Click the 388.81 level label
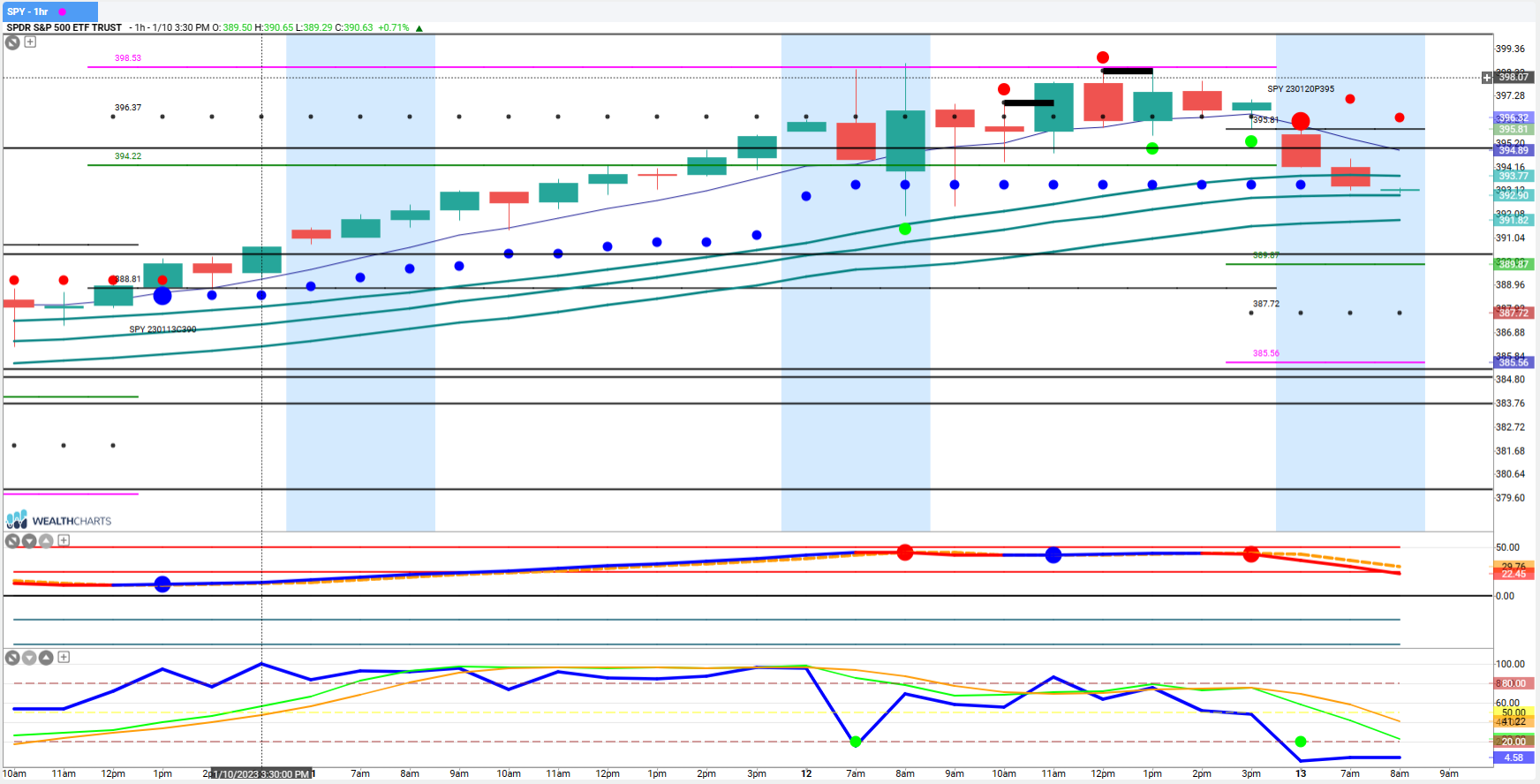This screenshot has width=1540, height=784. tap(128, 279)
